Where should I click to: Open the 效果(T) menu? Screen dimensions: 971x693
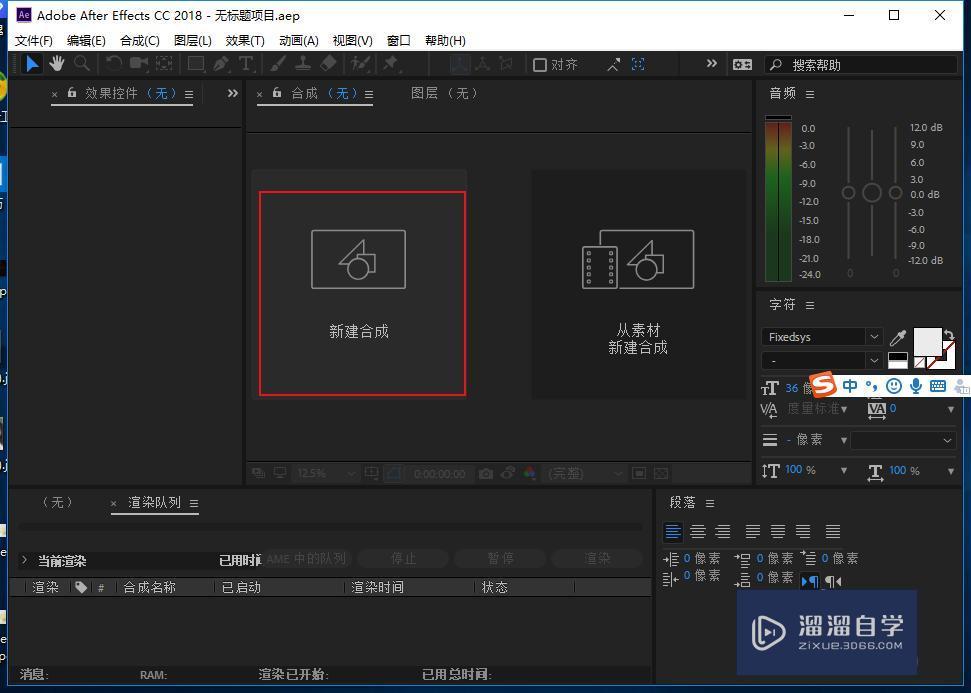[245, 41]
